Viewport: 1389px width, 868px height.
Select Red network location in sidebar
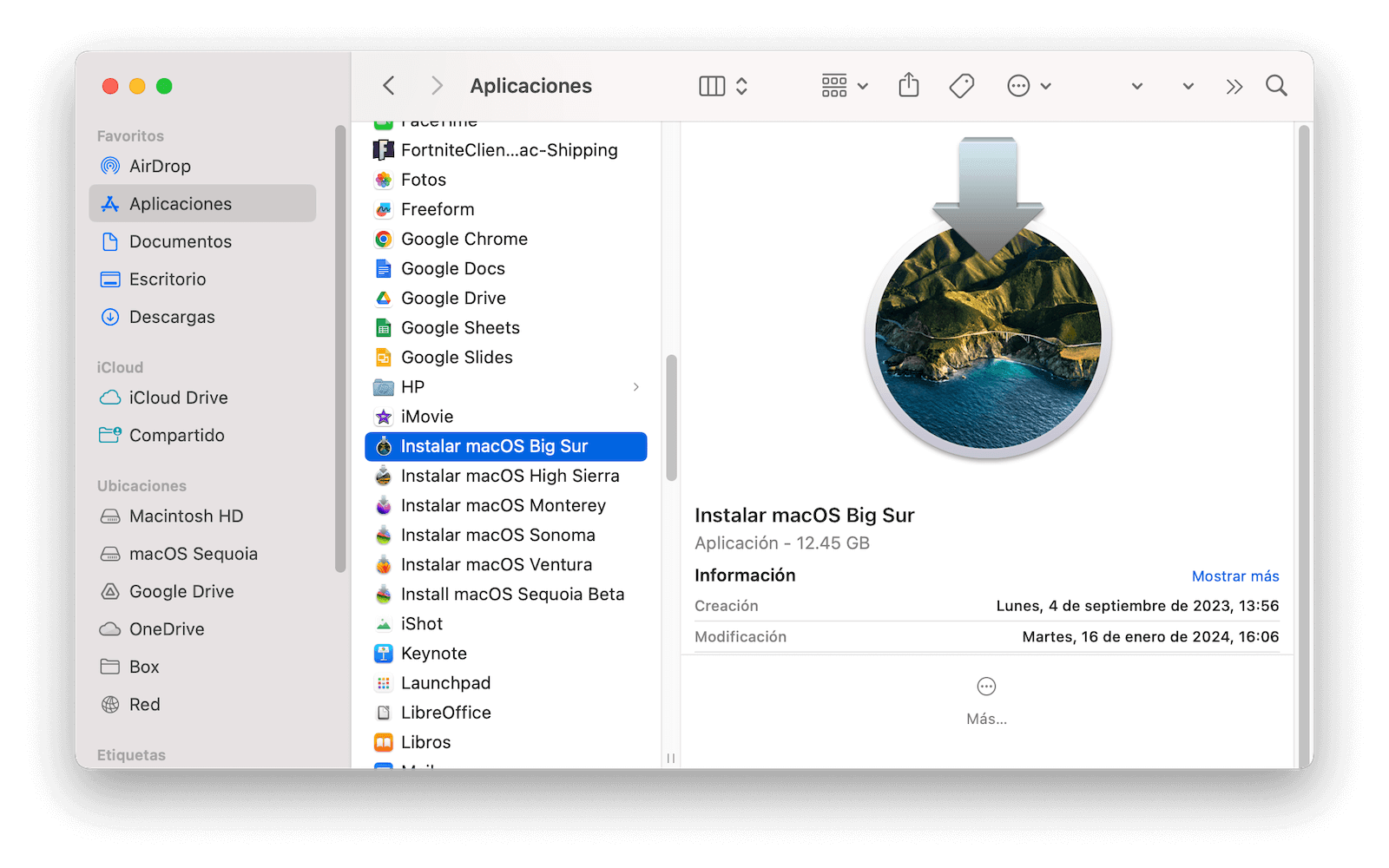tap(202, 704)
